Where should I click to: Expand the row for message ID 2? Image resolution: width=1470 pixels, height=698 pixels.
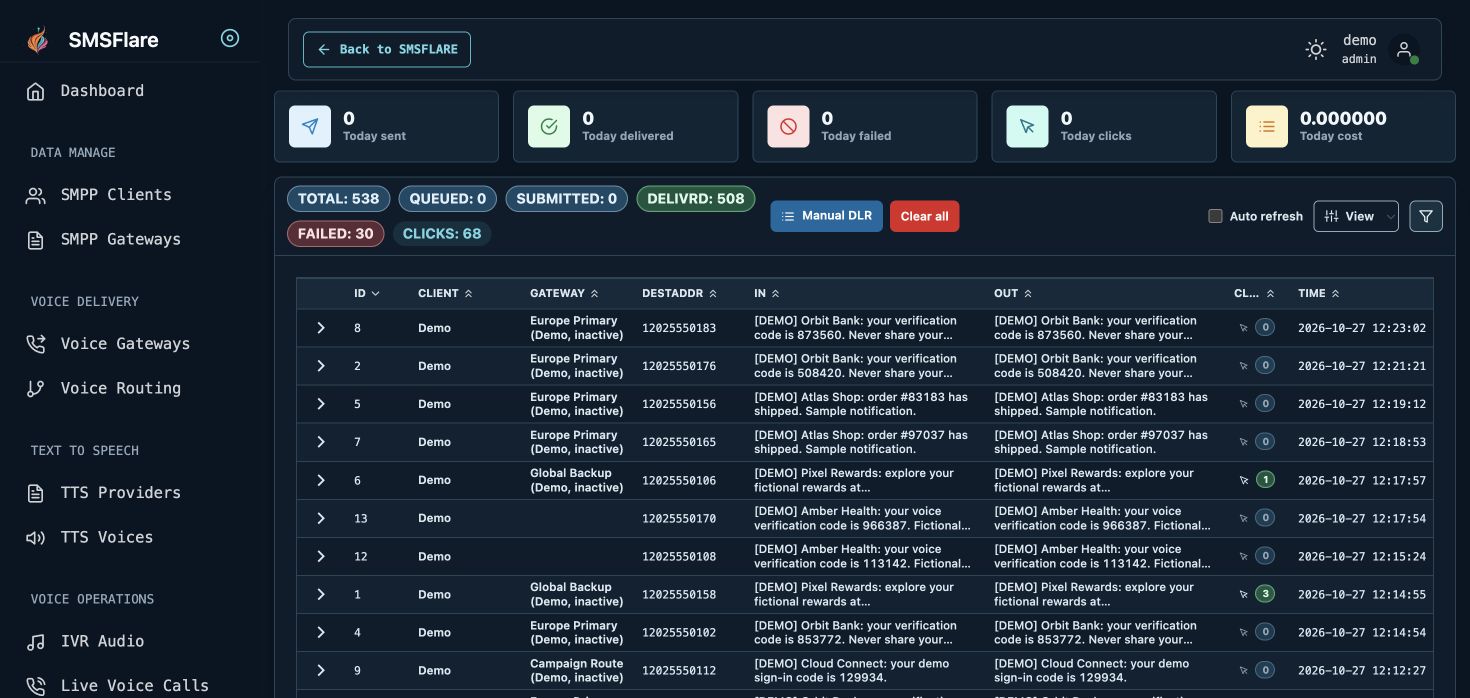[321, 366]
